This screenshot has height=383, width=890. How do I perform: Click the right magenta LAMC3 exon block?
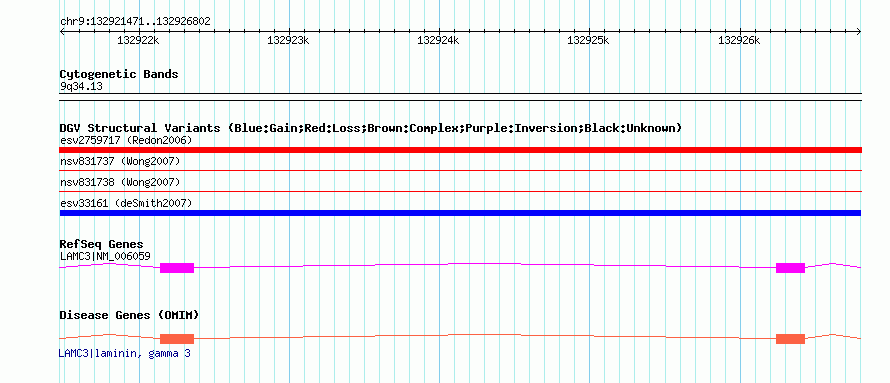(x=791, y=268)
